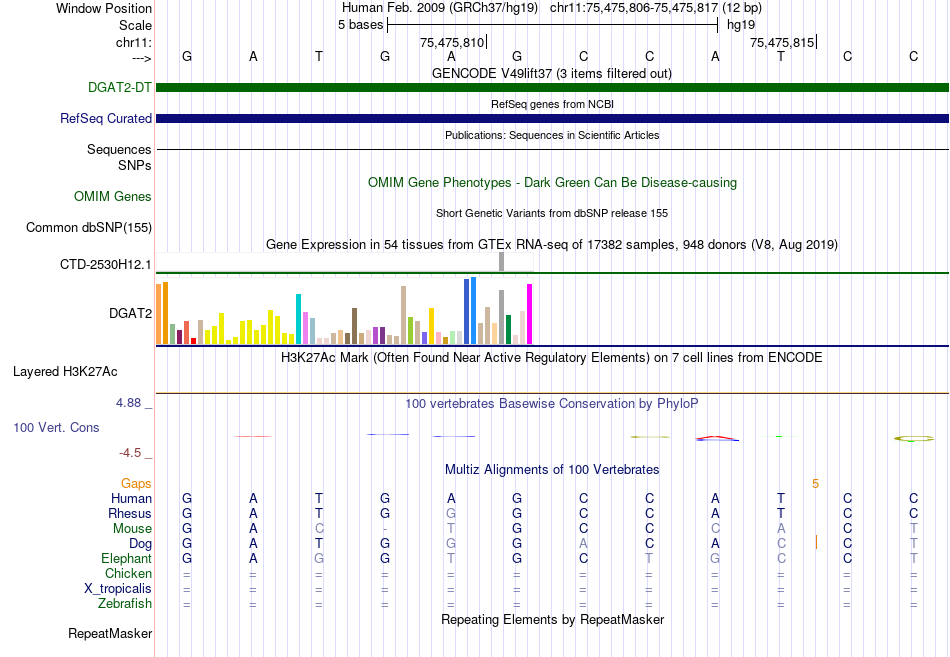Screen dimensions: 950x657
Task: Click the Sequences side label
Action: click(x=119, y=149)
